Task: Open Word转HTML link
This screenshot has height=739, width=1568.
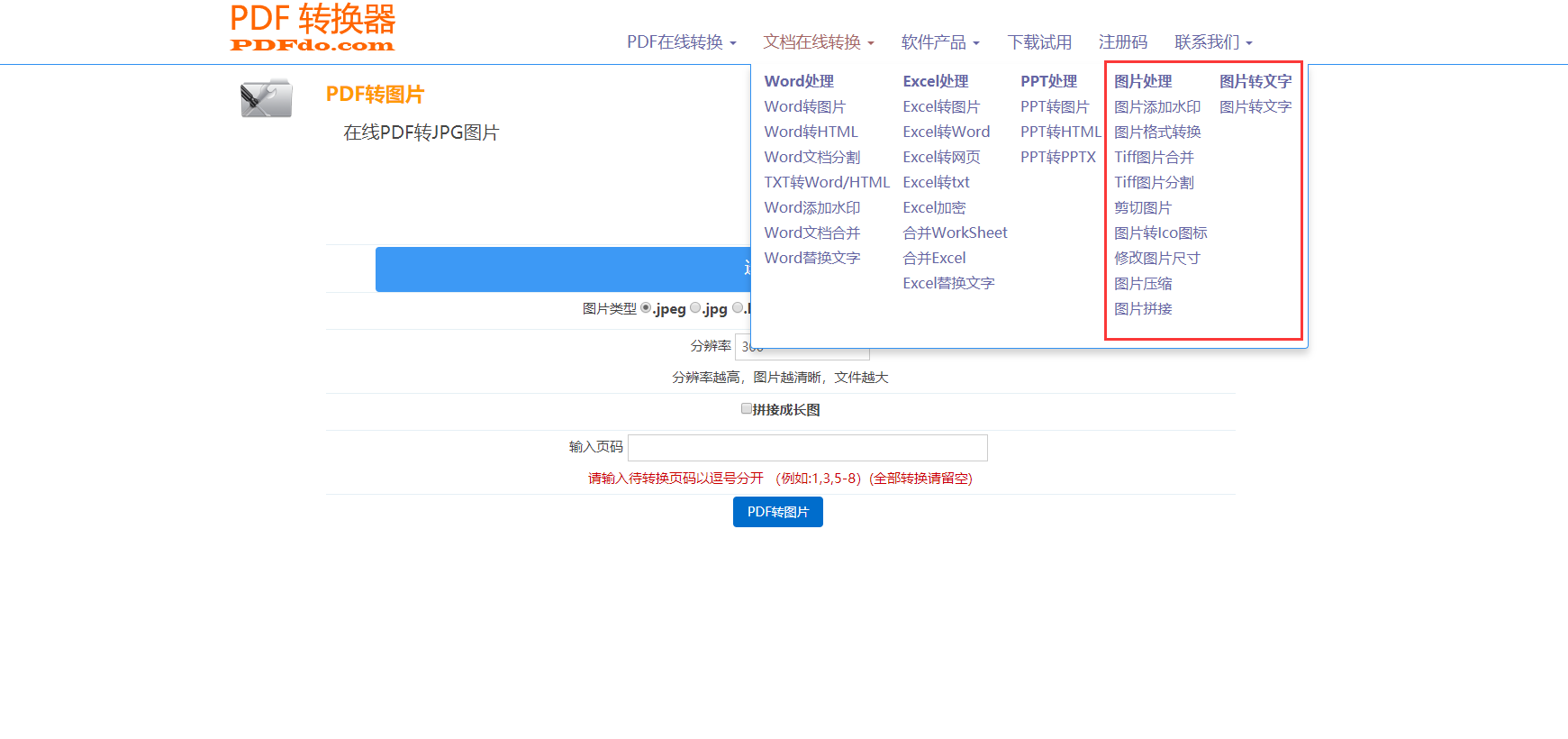Action: [x=811, y=132]
